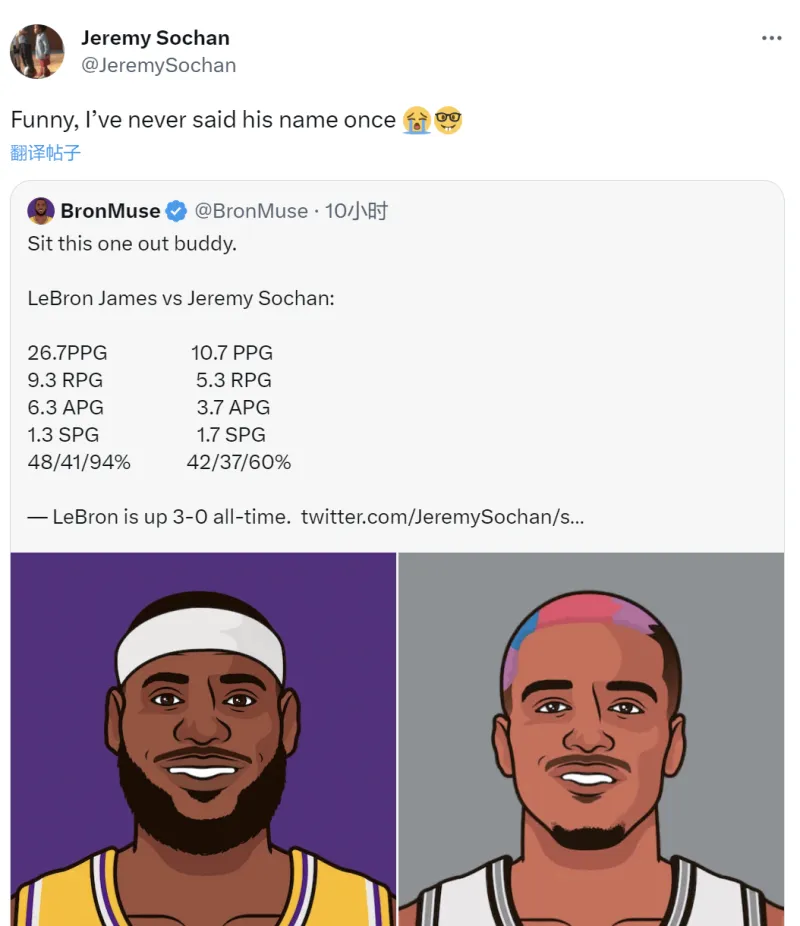
Task: Click BronMuse's small profile avatar
Action: 41,211
